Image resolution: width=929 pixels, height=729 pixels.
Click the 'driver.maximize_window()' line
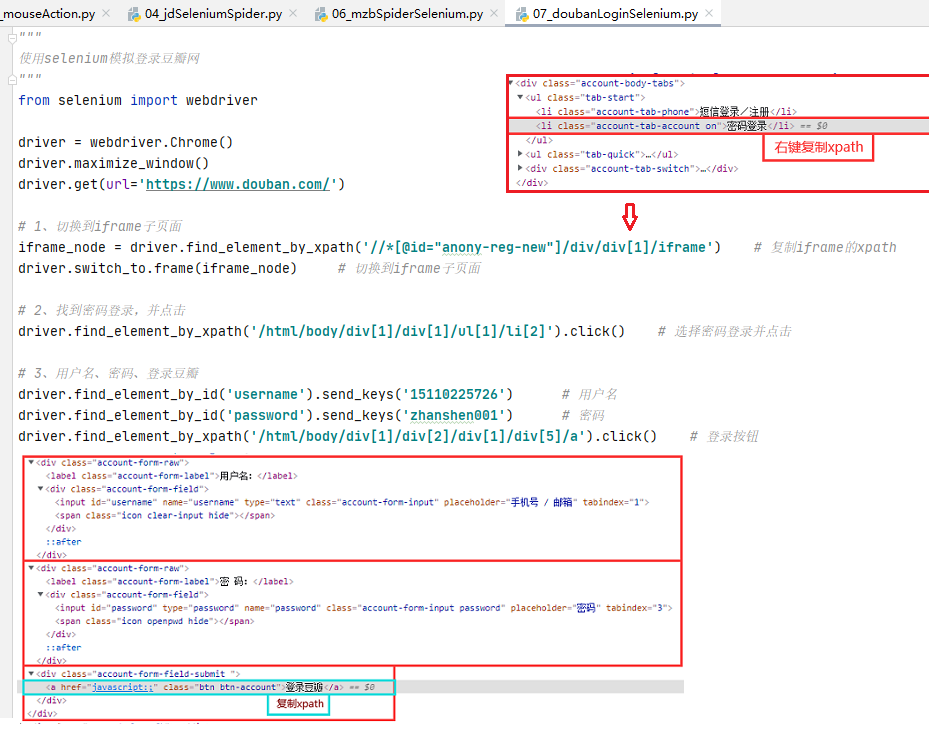113,163
